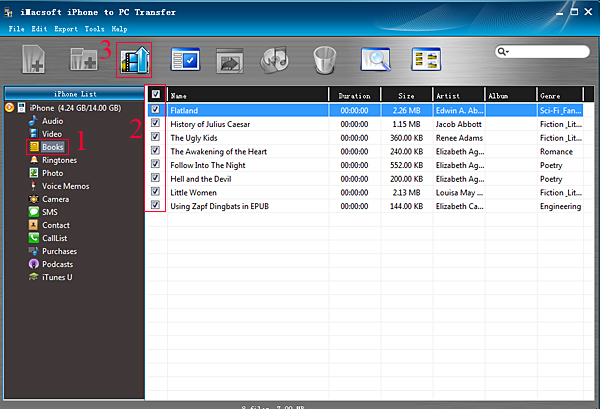Screen dimensions: 600x409
Task: Select iTunes U in the iPhone list
Action: [x=57, y=277]
